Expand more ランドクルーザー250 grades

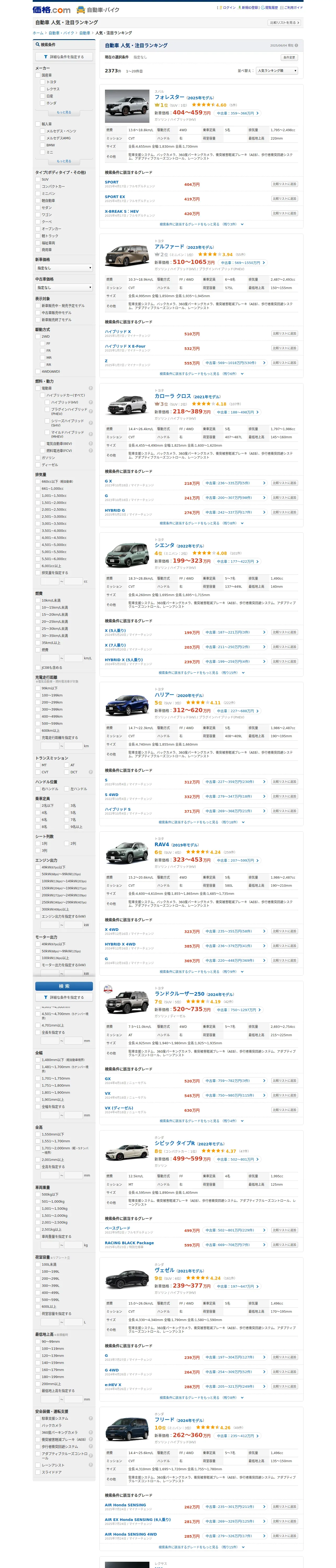(201, 1121)
